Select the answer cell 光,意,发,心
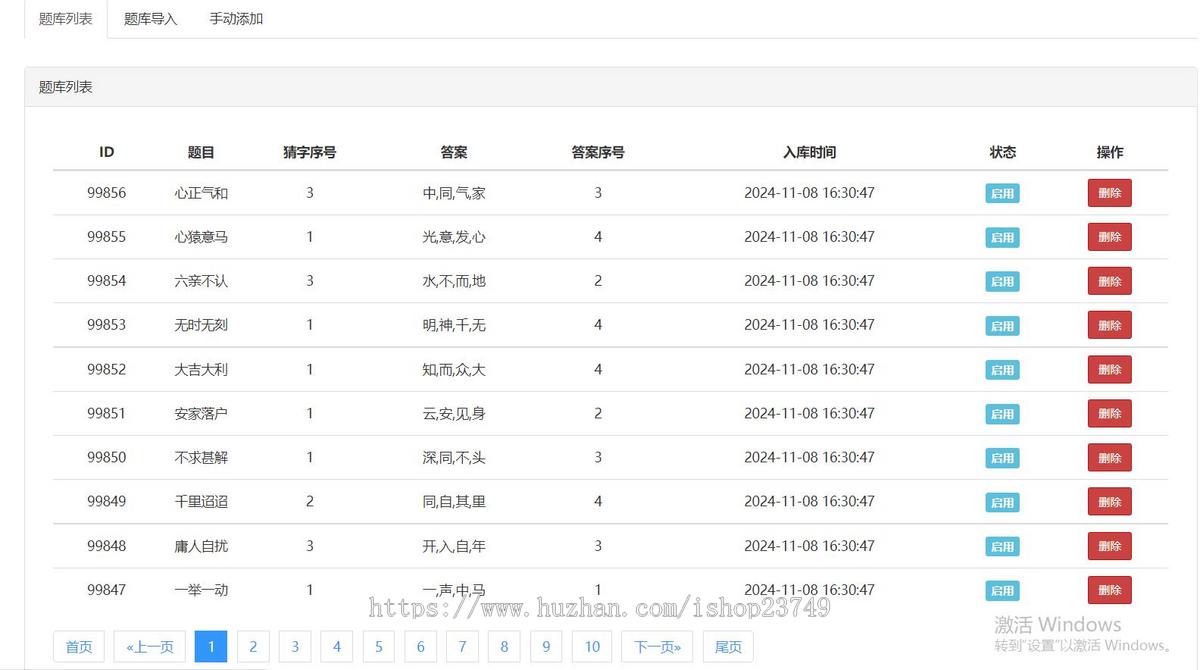This screenshot has width=1200, height=670. pos(454,237)
